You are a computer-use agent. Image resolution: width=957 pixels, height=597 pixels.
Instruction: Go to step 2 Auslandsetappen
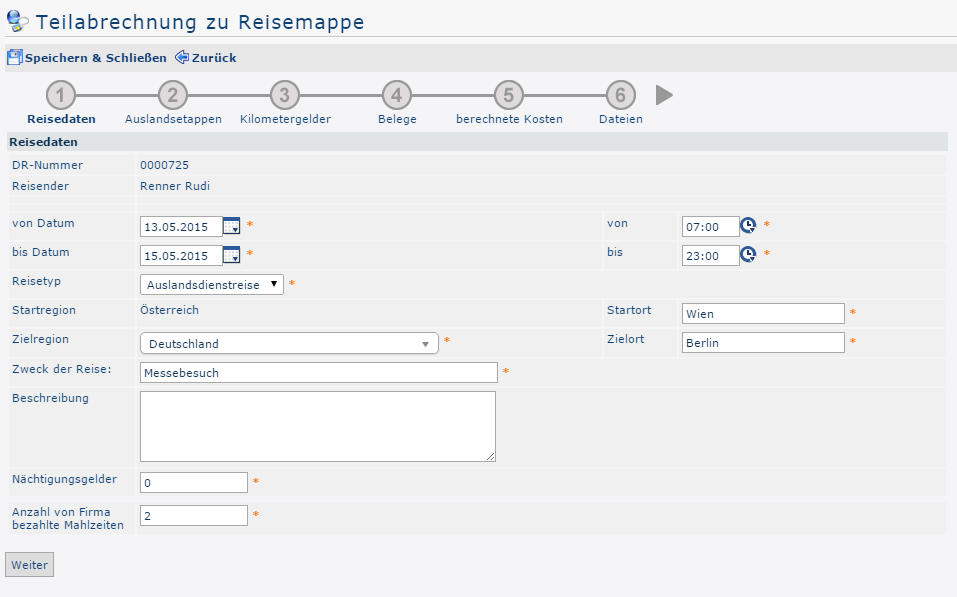(x=172, y=96)
